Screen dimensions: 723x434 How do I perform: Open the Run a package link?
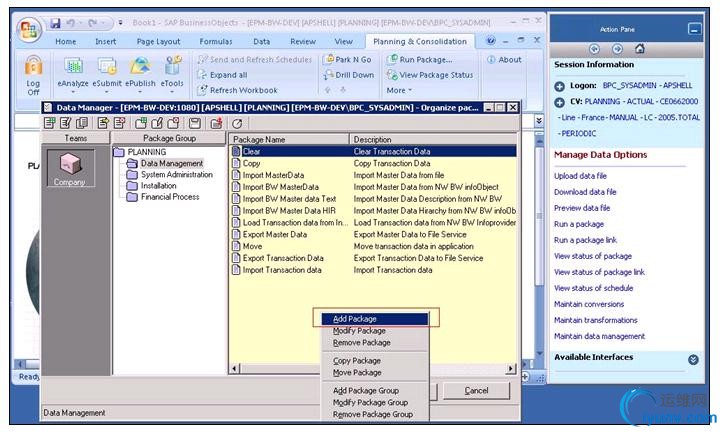pyautogui.click(x=579, y=224)
